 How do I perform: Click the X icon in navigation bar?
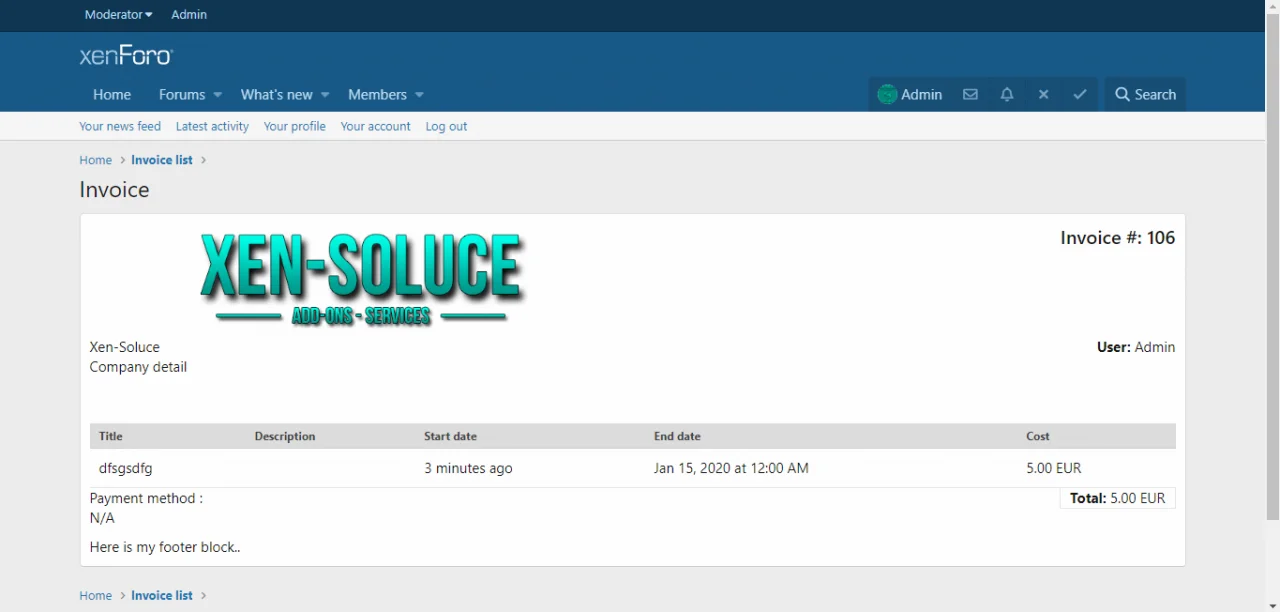point(1043,95)
